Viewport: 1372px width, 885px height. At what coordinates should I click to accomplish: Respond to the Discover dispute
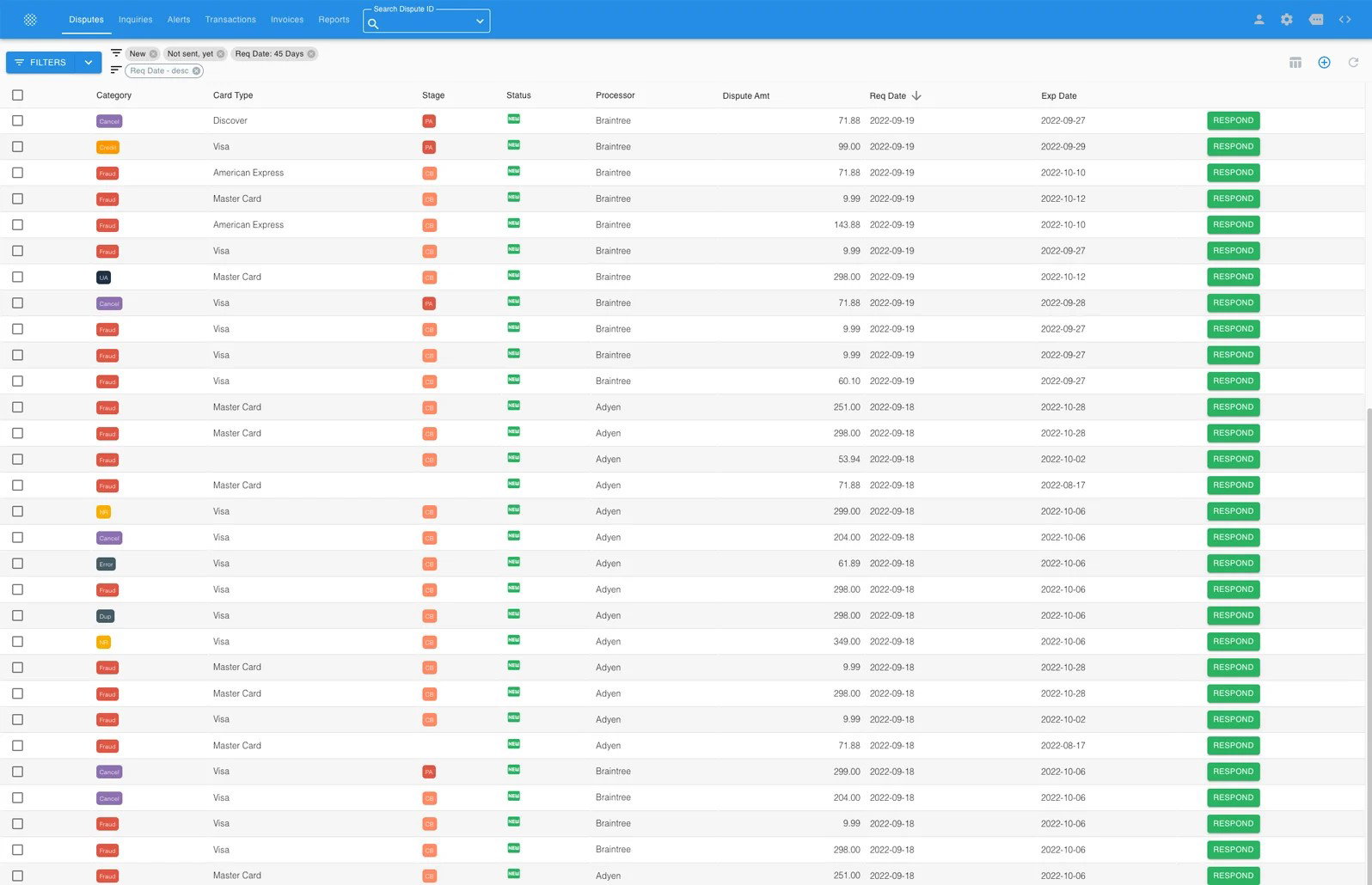1233,121
